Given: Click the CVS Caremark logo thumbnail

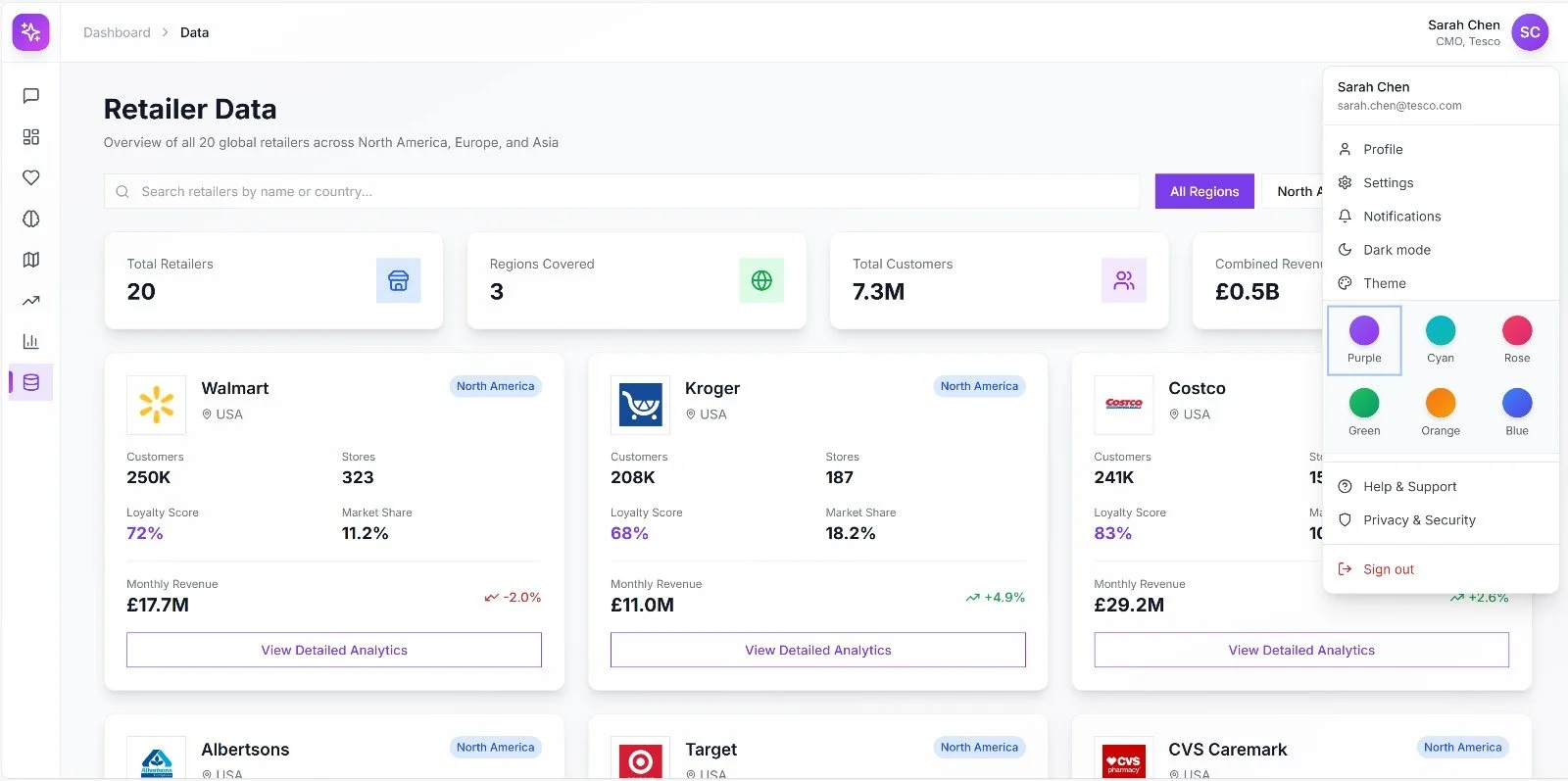Looking at the screenshot, I should pos(1124,758).
